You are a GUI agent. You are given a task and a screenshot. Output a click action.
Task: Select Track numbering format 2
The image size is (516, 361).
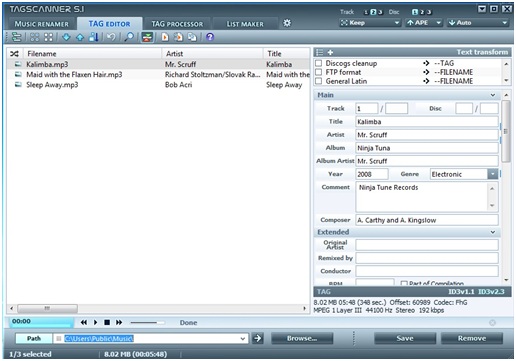[x=373, y=12]
